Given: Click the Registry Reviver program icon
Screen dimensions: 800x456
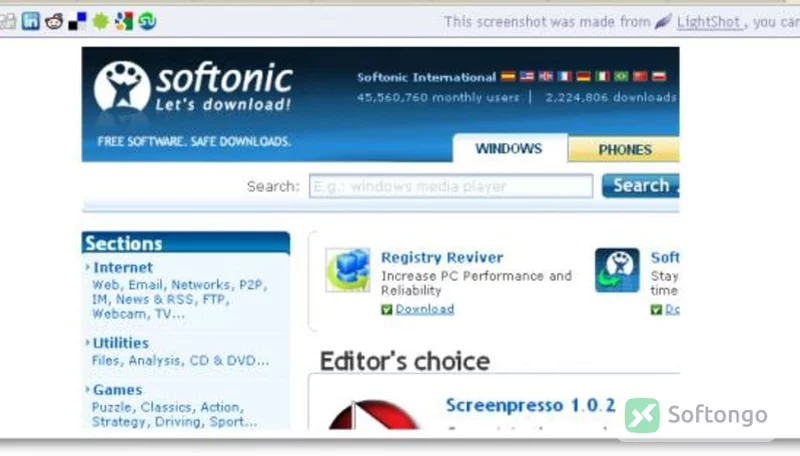Looking at the screenshot, I should click(348, 270).
